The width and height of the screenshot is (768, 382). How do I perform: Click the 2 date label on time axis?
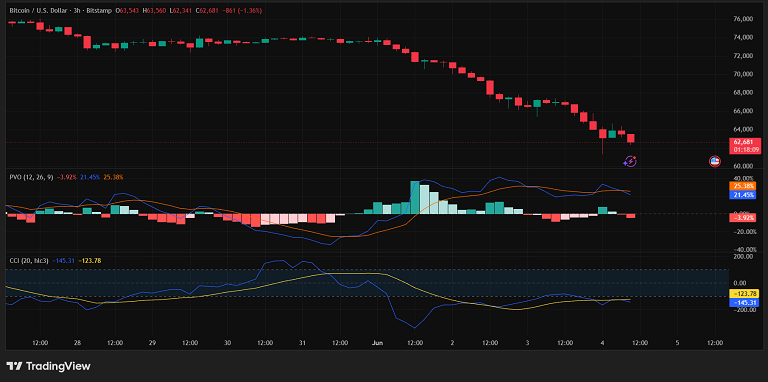(452, 343)
